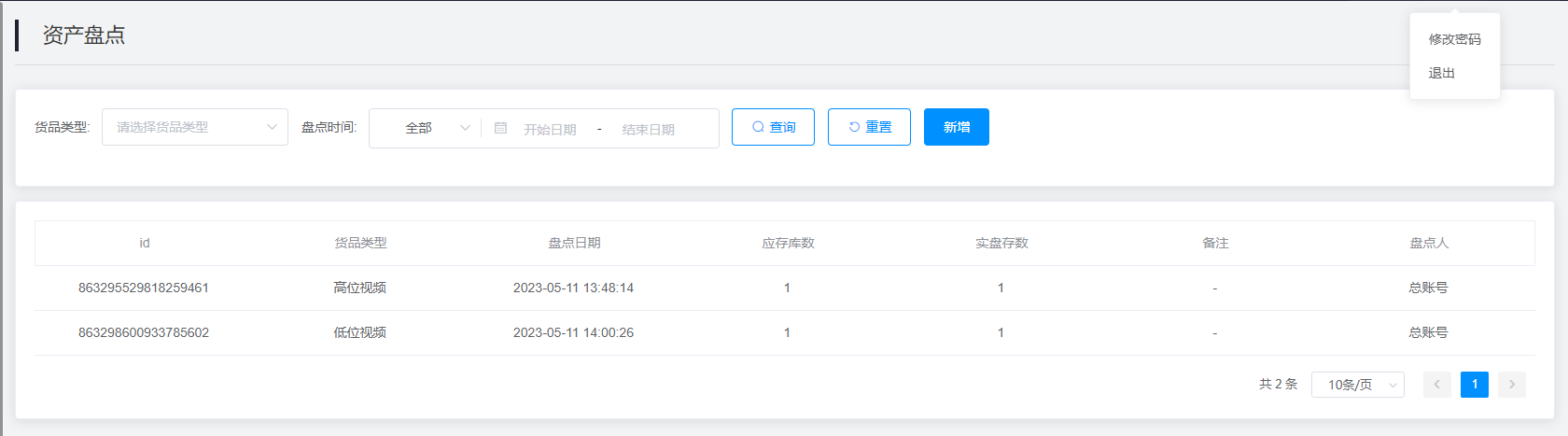Screen dimensions: 1568x436
Task: Select 修改密码 from the user menu
Action: tap(1454, 39)
